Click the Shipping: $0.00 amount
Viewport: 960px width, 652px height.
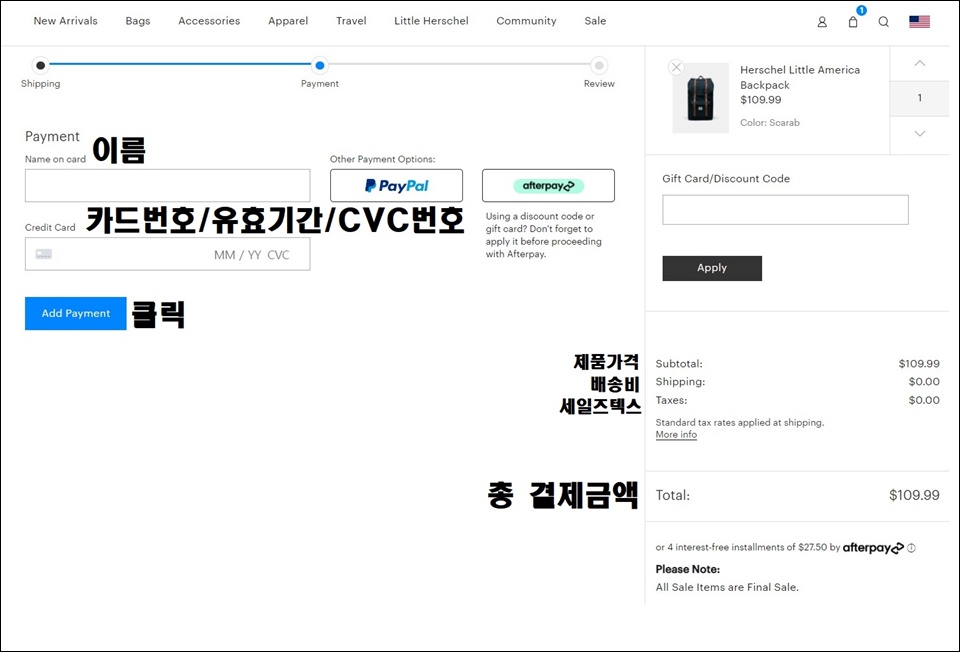pos(924,382)
